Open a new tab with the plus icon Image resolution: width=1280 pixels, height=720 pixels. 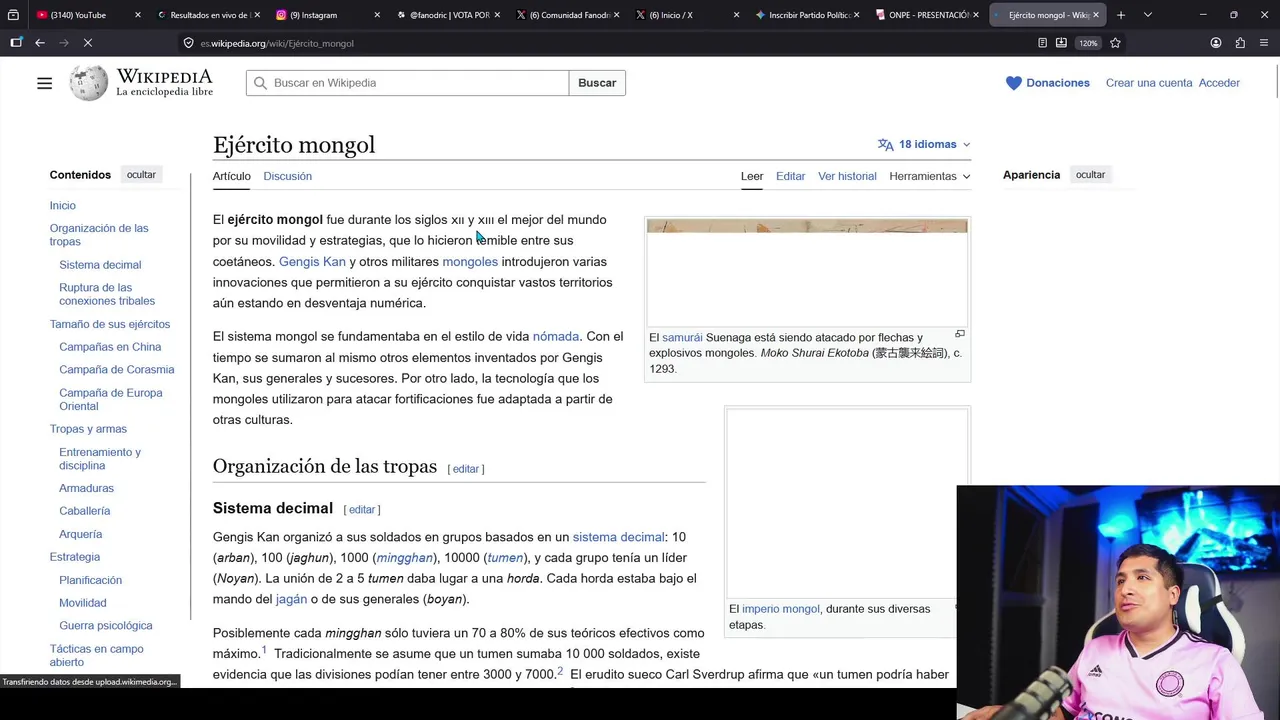(1121, 15)
